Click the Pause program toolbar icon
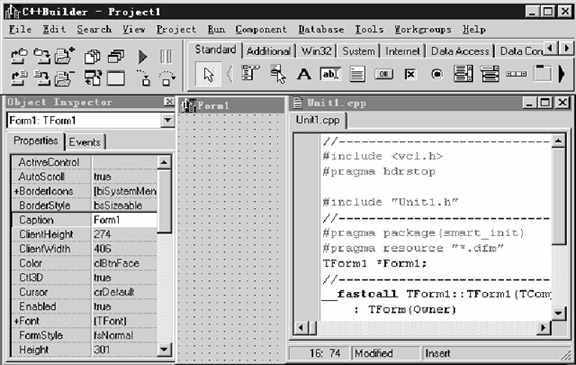Image resolution: width=576 pixels, height=365 pixels. point(166,57)
